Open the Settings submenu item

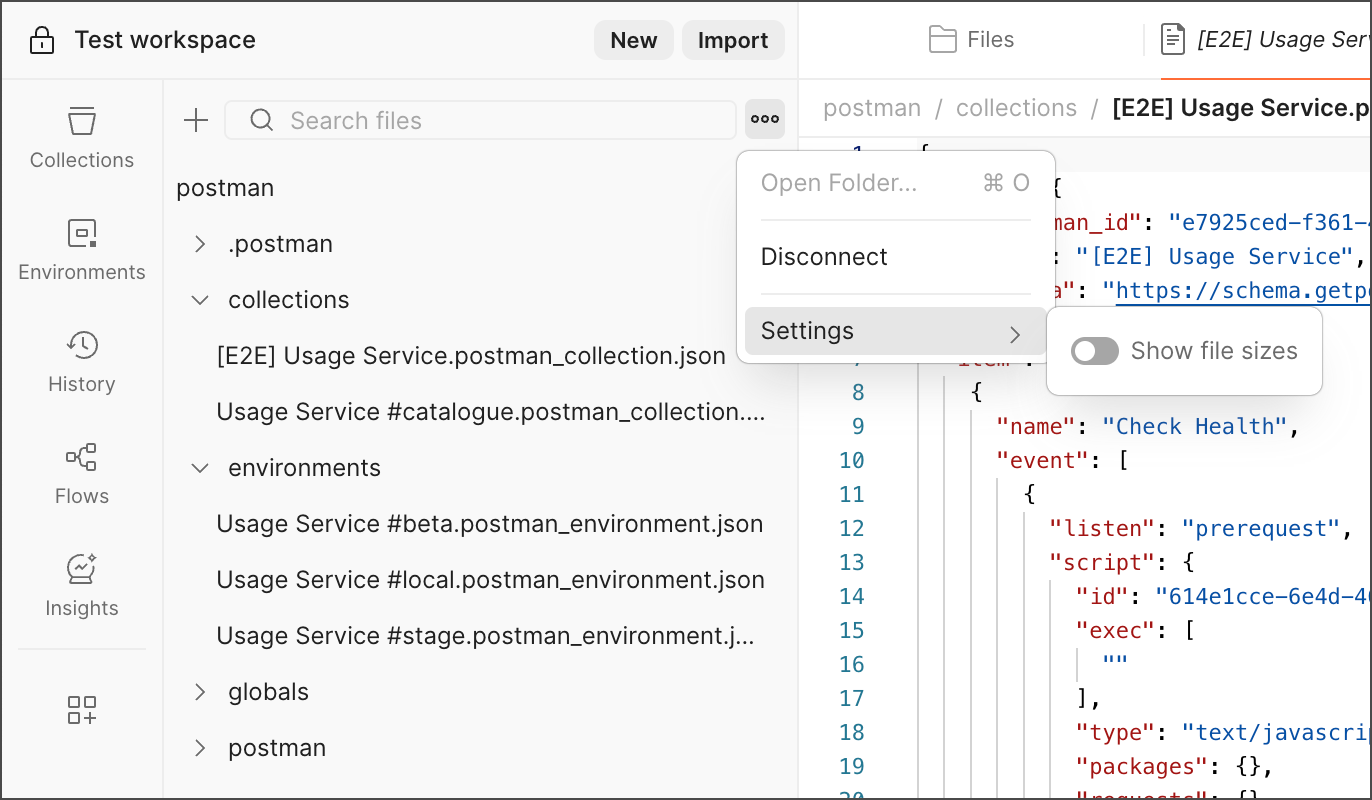point(890,331)
